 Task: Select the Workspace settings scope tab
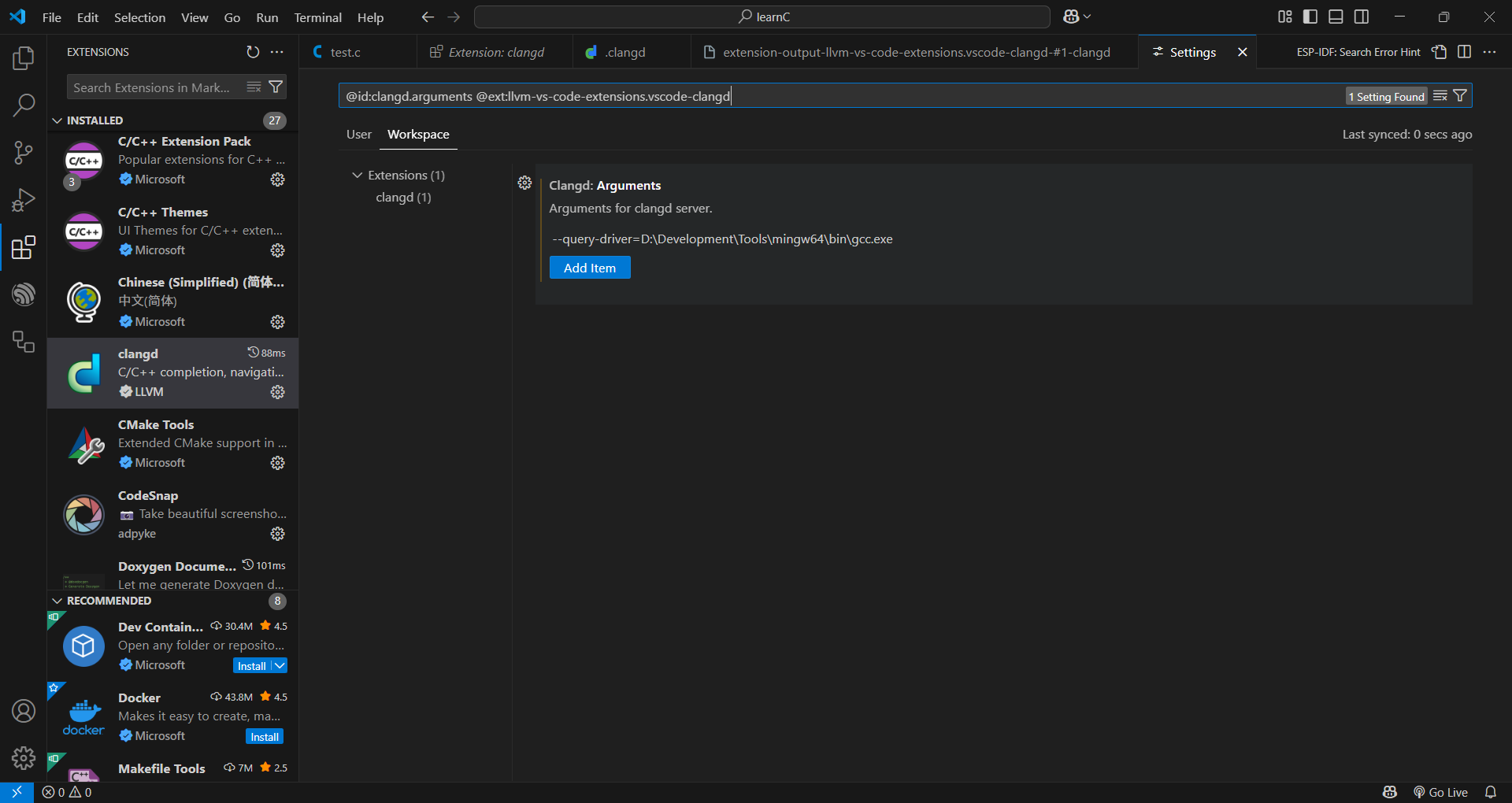(x=418, y=135)
